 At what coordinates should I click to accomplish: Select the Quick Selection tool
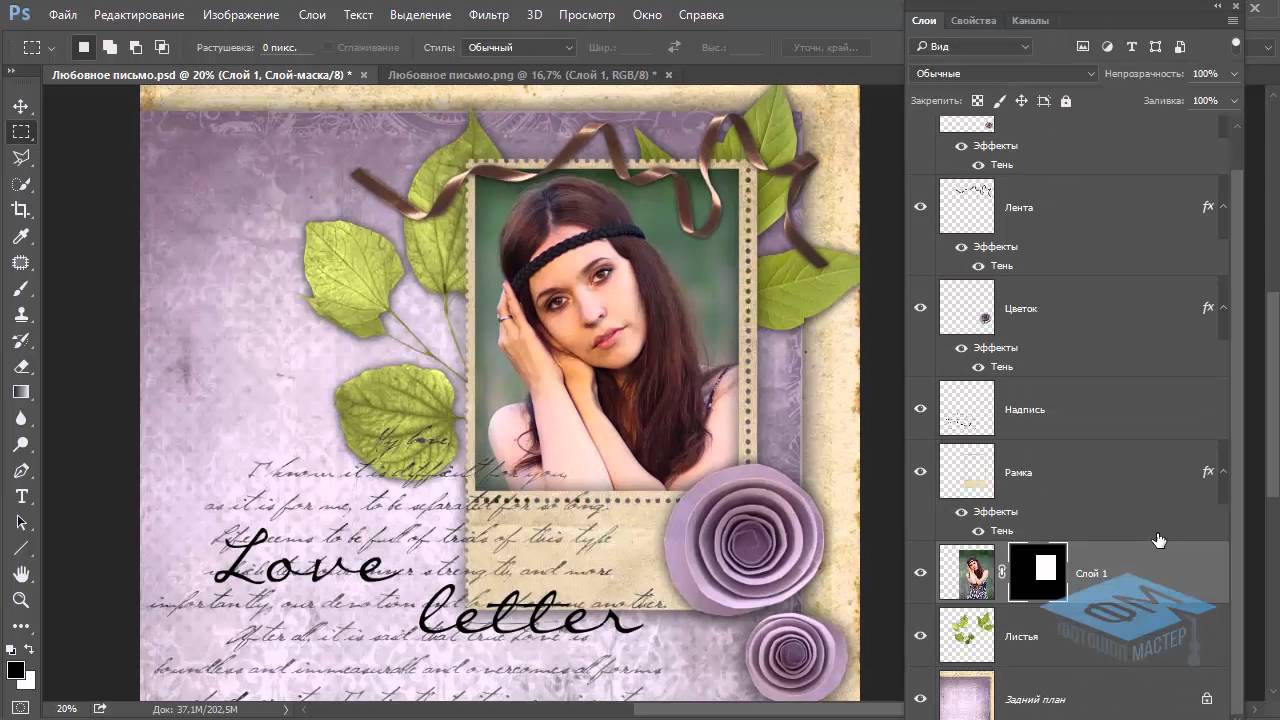(21, 184)
